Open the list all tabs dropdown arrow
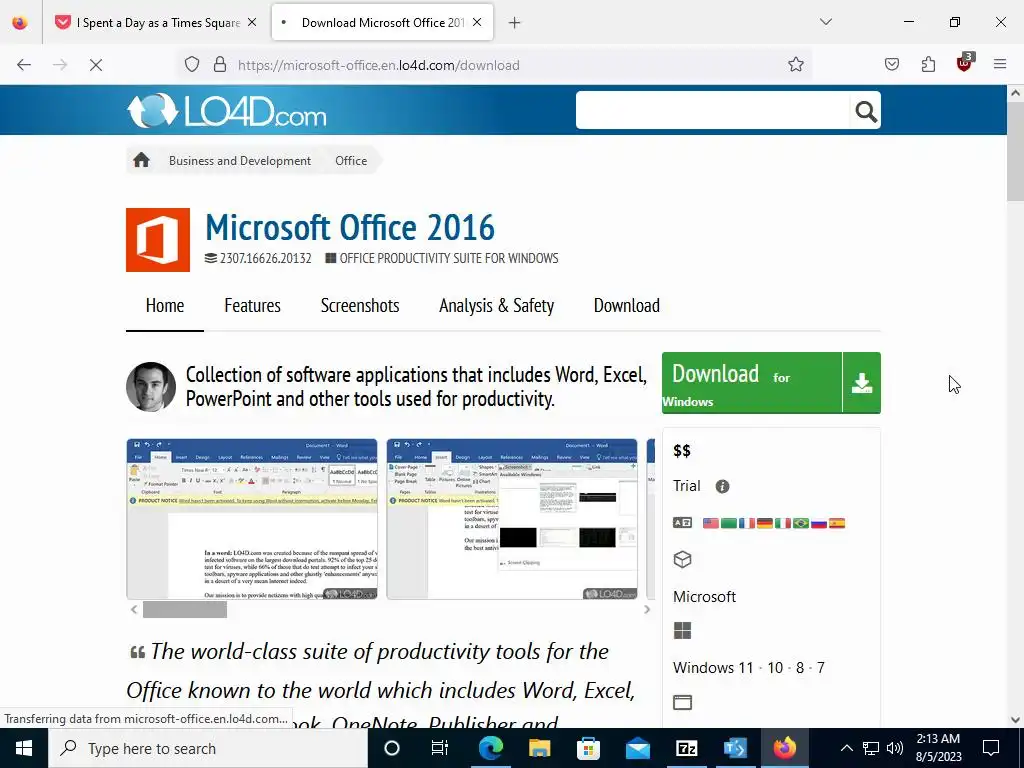Image resolution: width=1024 pixels, height=768 pixels. tap(826, 22)
